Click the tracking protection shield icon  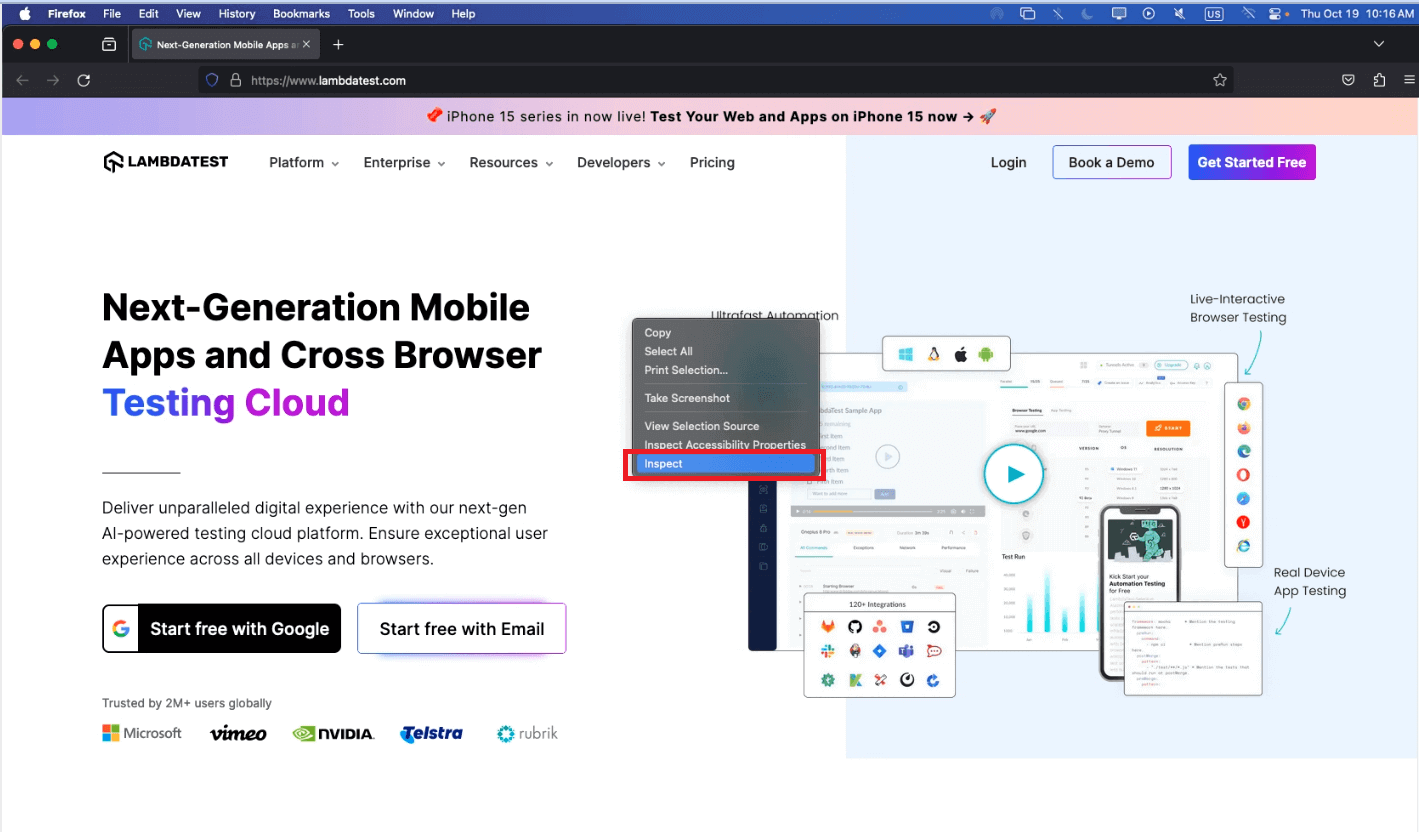click(x=212, y=81)
